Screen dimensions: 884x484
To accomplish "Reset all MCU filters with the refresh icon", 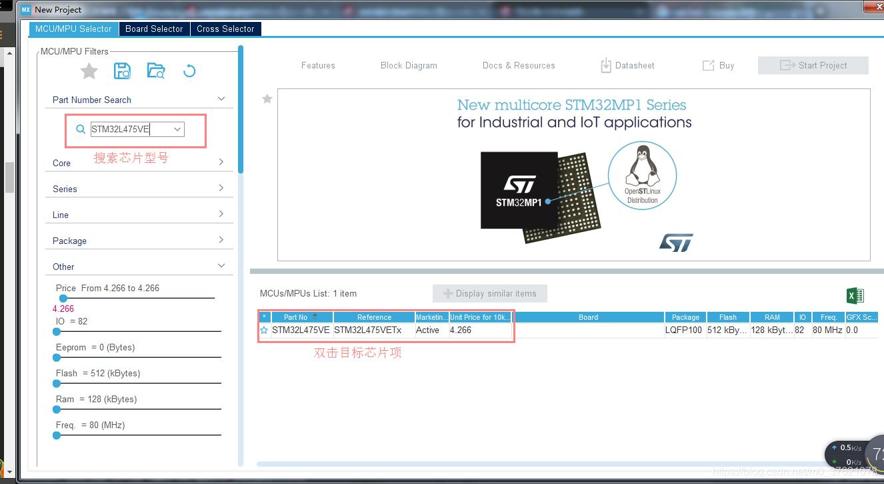I will 189,71.
